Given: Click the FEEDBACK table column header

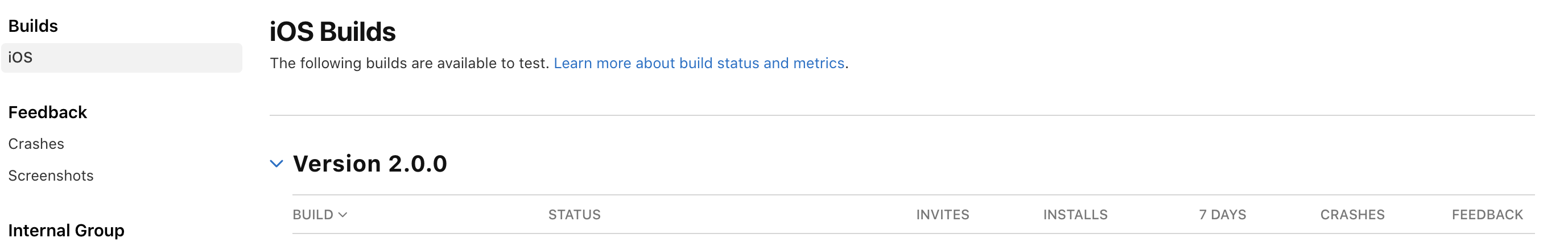Looking at the screenshot, I should (x=1487, y=215).
